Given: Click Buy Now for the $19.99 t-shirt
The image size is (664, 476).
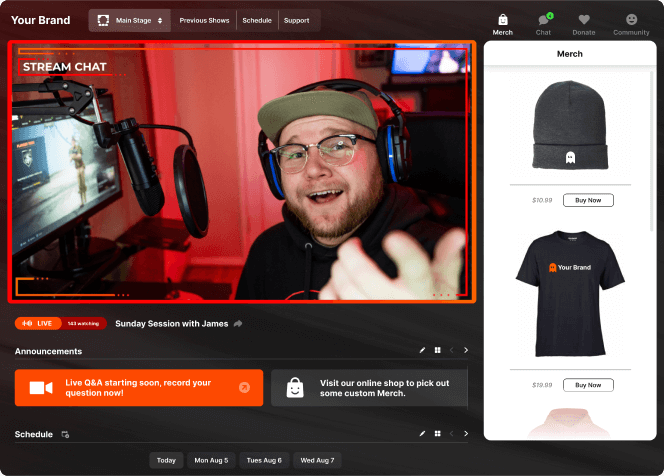Looking at the screenshot, I should 588,385.
